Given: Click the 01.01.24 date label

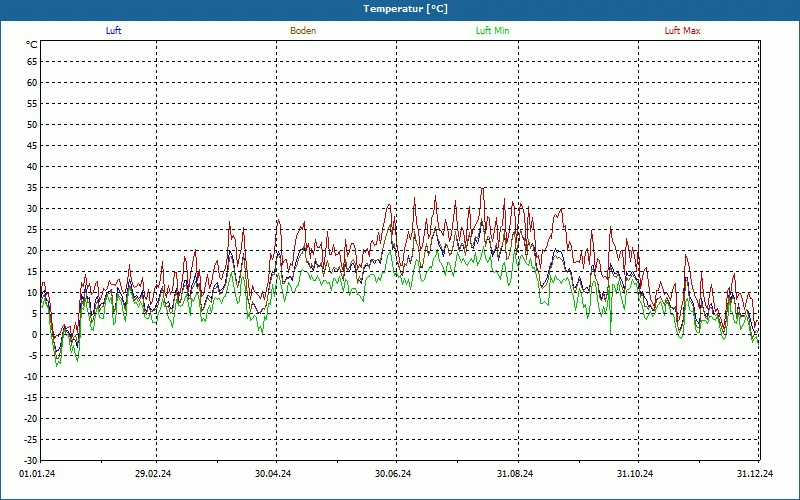Looking at the screenshot, I should (x=37, y=474).
